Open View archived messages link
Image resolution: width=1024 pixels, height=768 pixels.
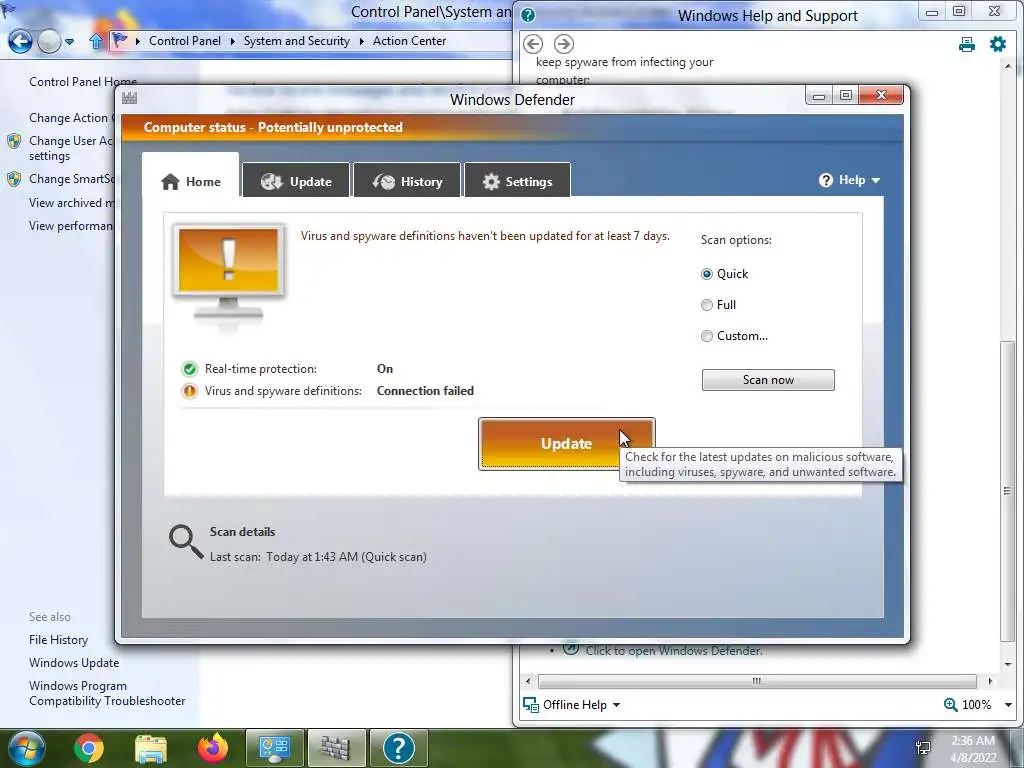click(72, 203)
